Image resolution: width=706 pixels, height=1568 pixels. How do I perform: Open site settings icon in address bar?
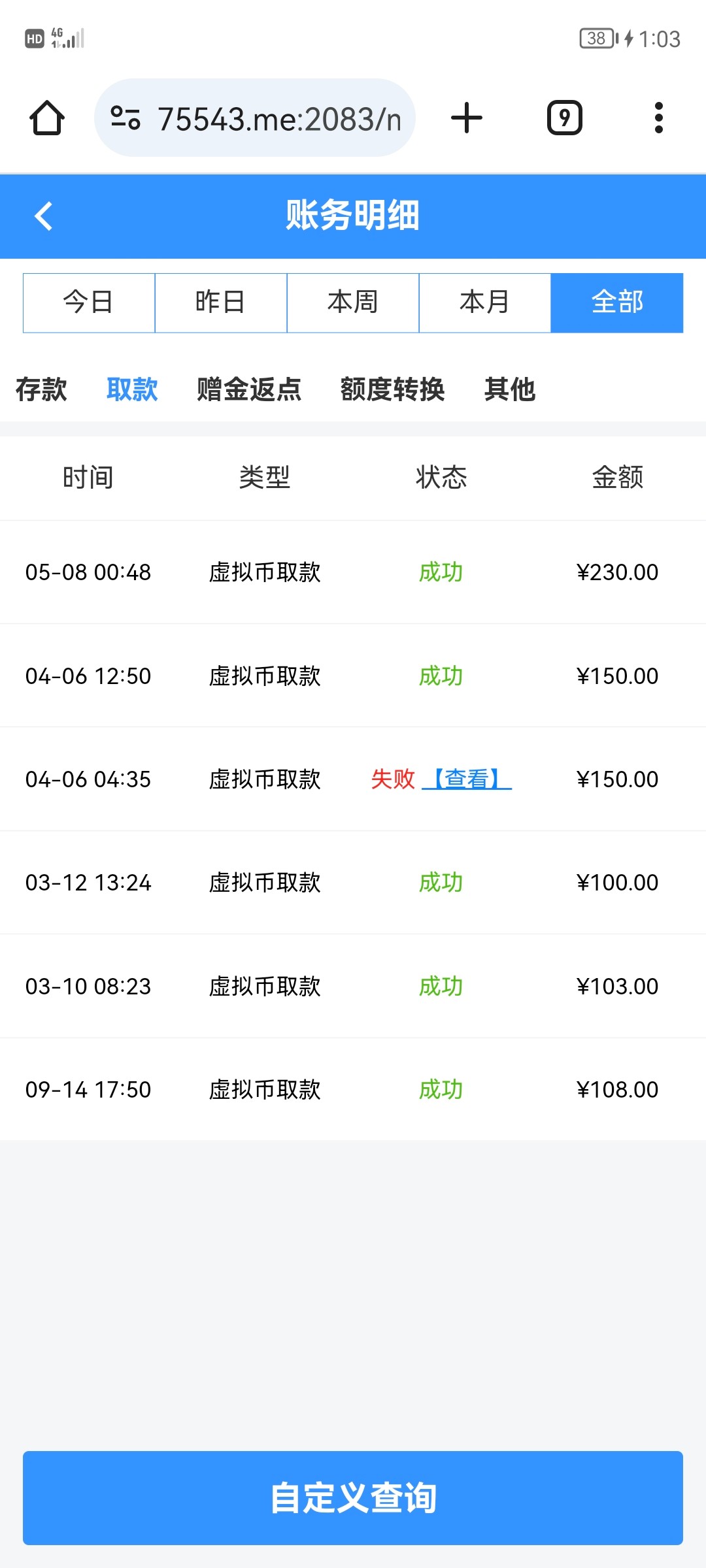click(x=126, y=118)
